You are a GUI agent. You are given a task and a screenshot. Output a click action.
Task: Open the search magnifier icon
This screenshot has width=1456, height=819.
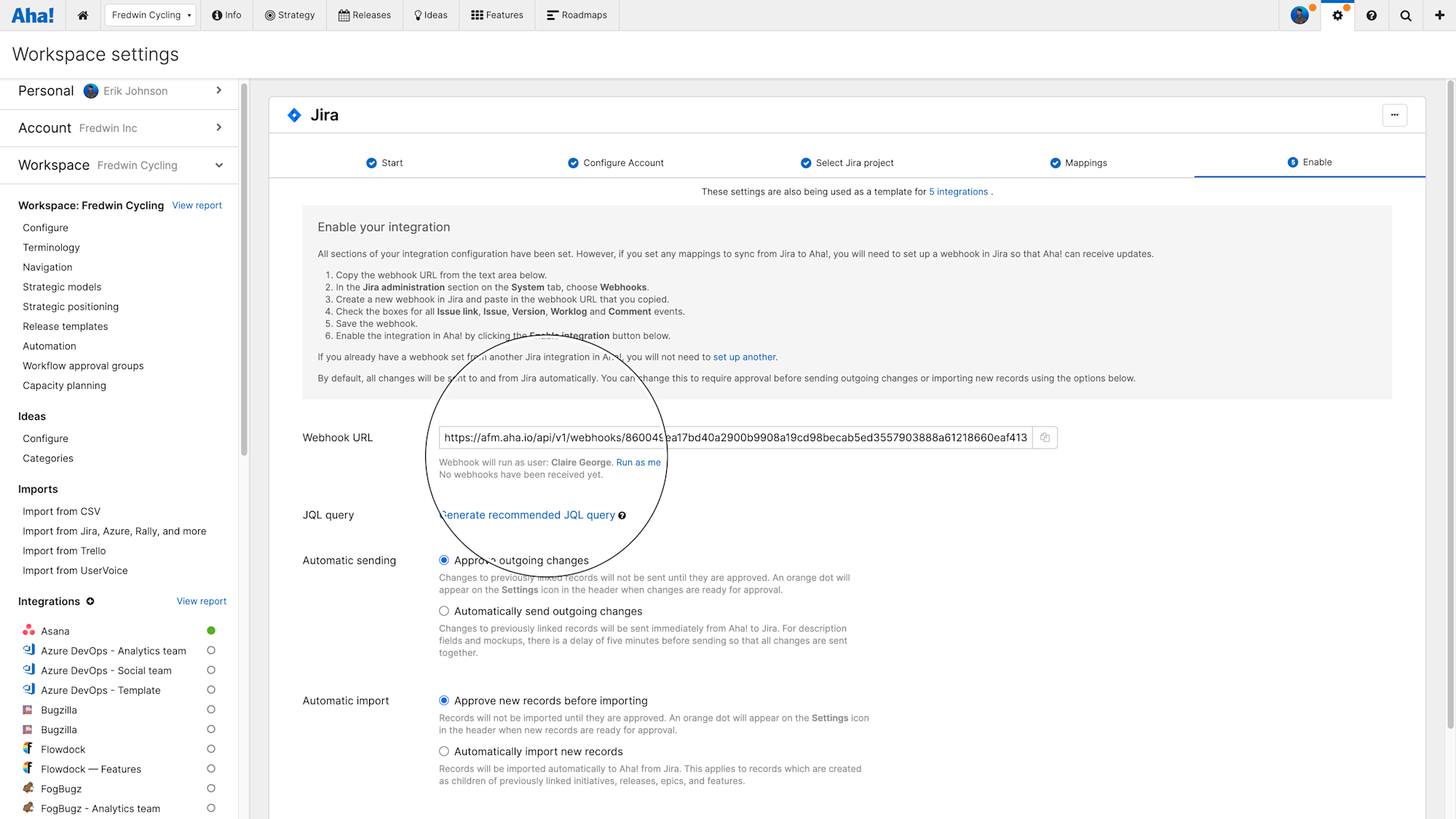(x=1406, y=15)
